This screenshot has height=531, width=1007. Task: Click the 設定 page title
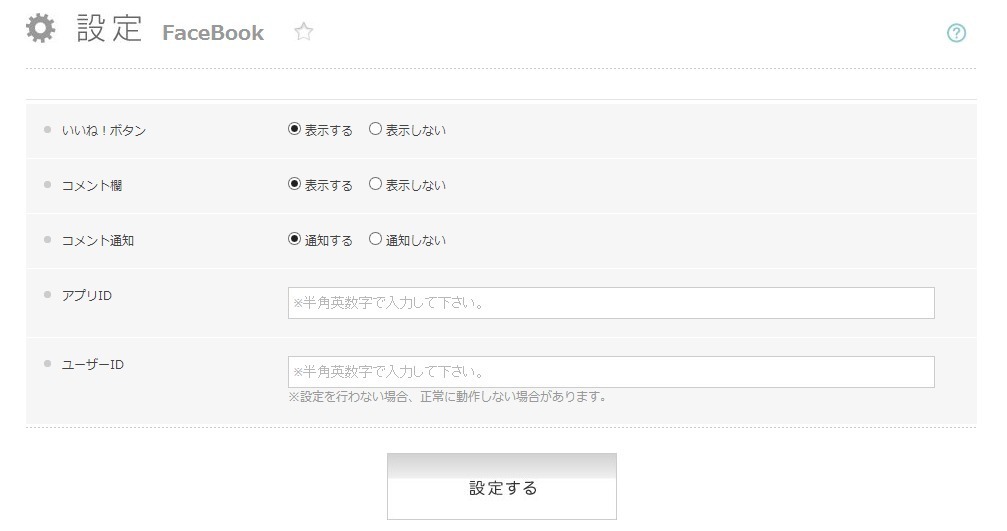click(x=109, y=29)
